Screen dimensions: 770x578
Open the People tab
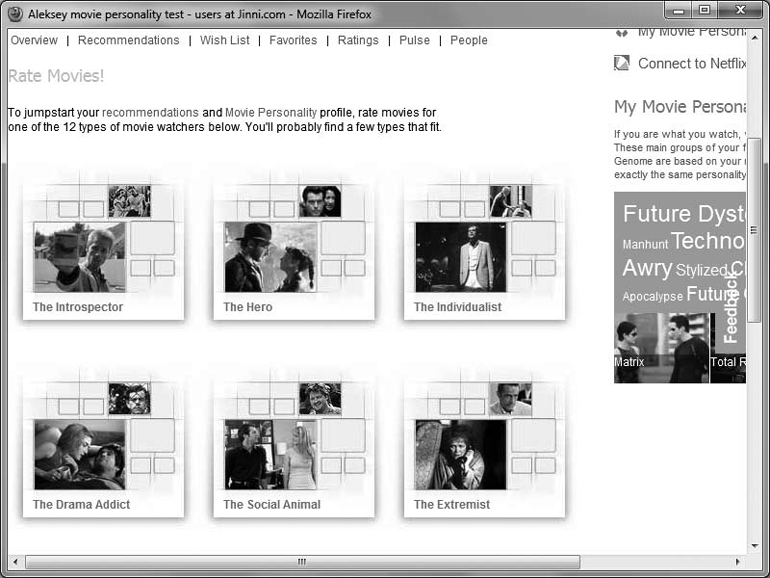[x=469, y=40]
